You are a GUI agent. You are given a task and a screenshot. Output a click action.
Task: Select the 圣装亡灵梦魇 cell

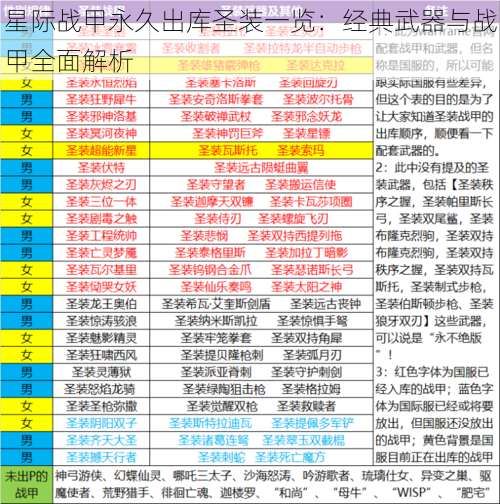(101, 253)
